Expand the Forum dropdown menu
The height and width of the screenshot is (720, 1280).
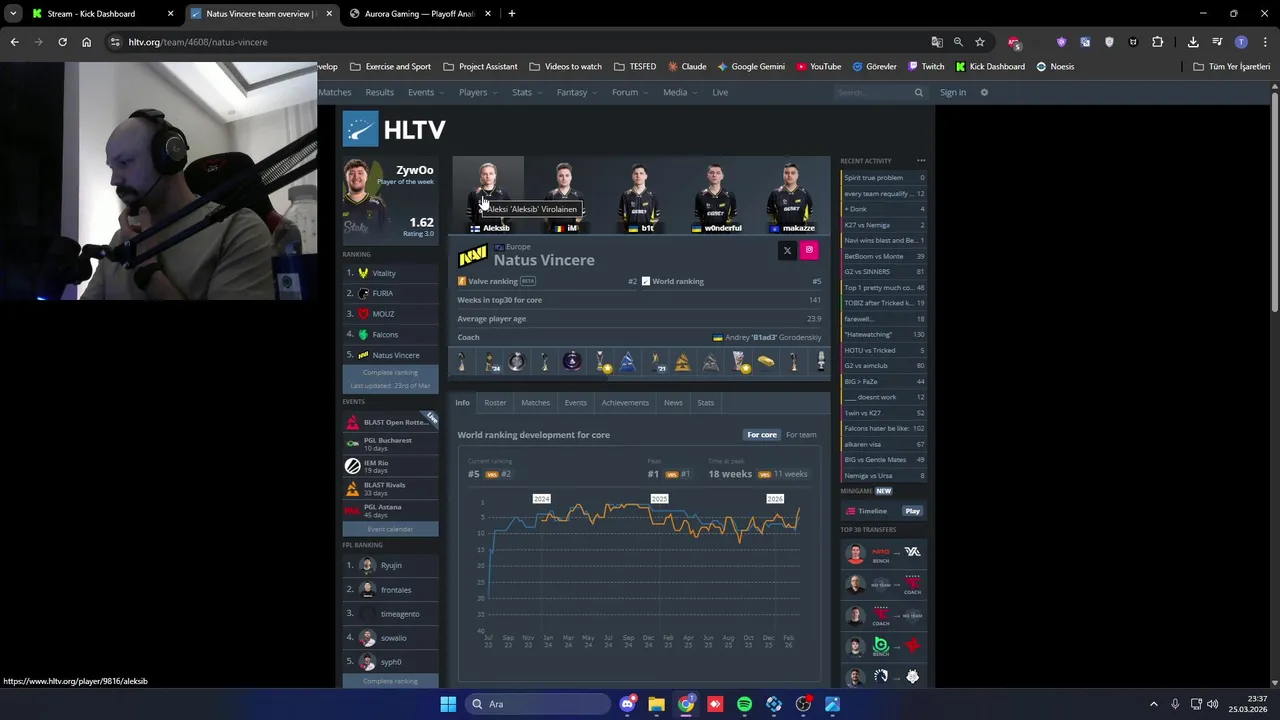tap(629, 92)
